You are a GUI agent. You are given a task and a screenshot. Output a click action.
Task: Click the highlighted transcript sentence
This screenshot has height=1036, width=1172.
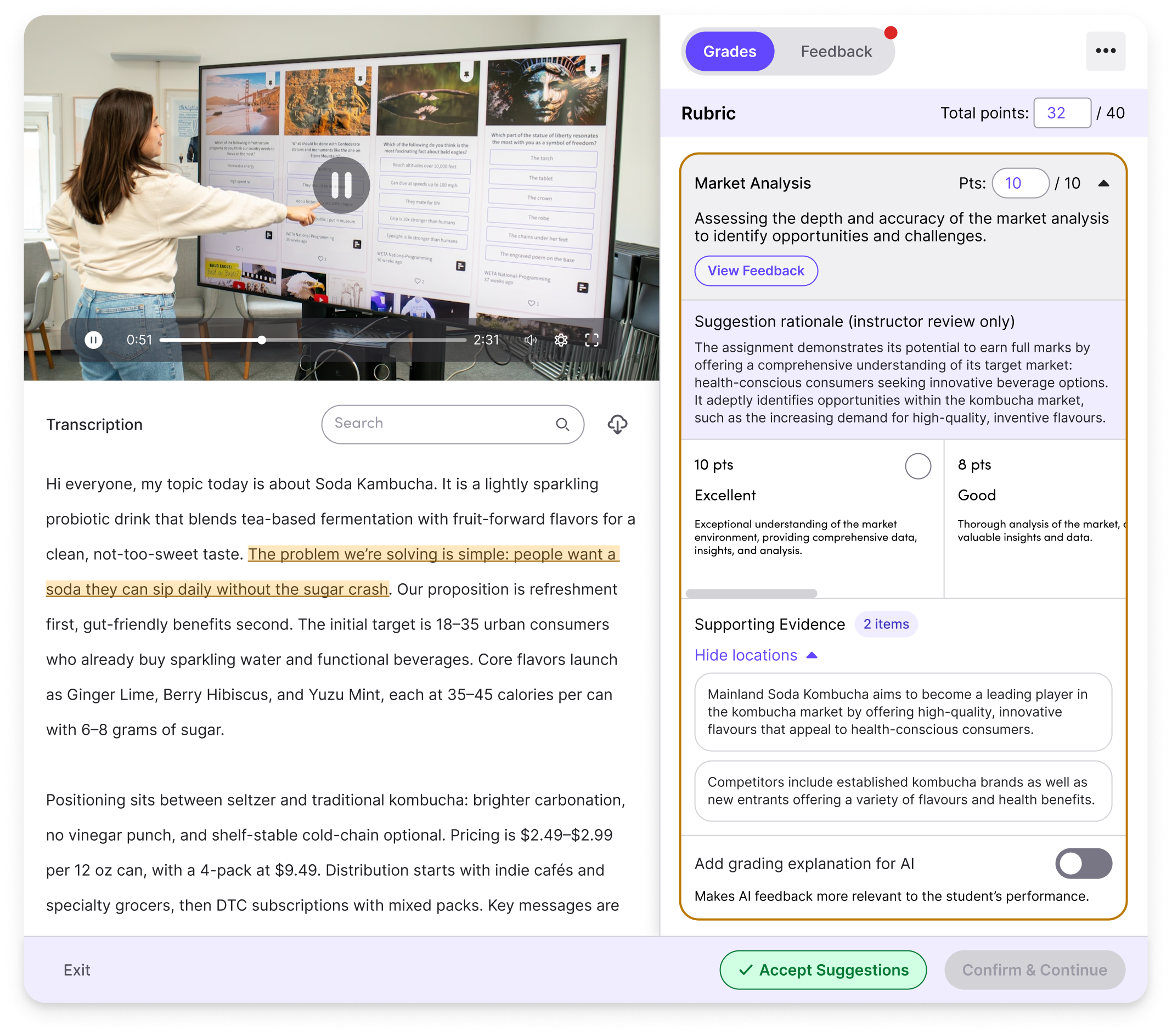pyautogui.click(x=333, y=572)
